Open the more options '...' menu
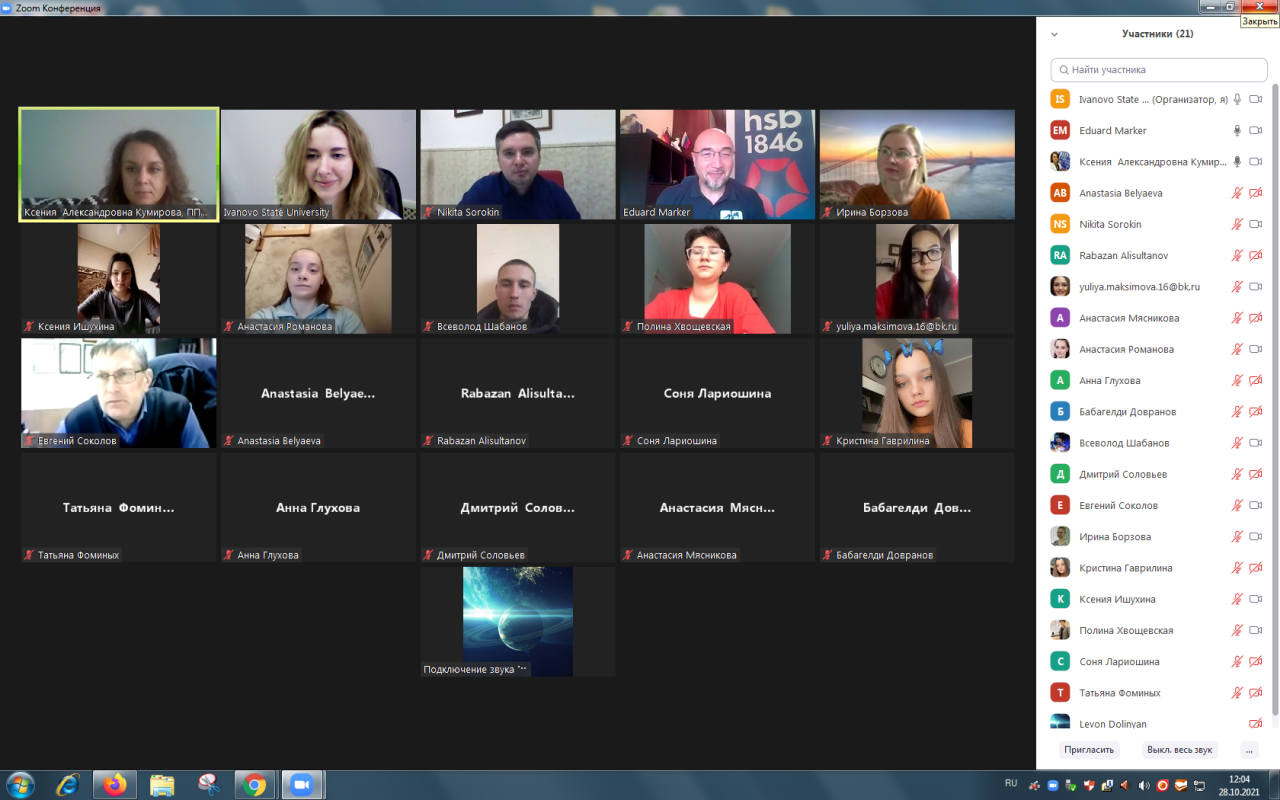Image resolution: width=1280 pixels, height=800 pixels. point(1248,749)
